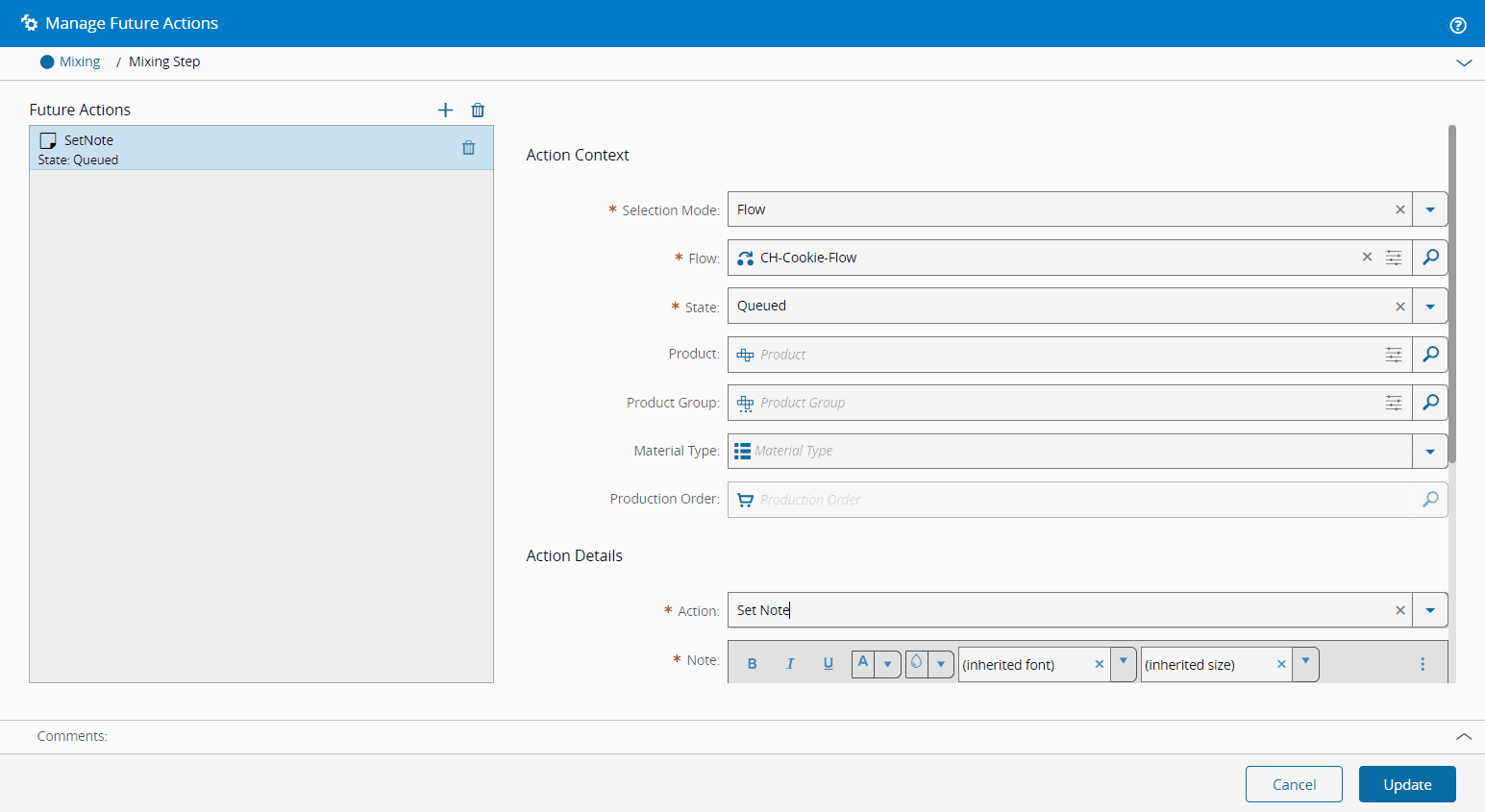Toggle italic formatting in Note editor
The width and height of the screenshot is (1485, 812).
[x=790, y=664]
